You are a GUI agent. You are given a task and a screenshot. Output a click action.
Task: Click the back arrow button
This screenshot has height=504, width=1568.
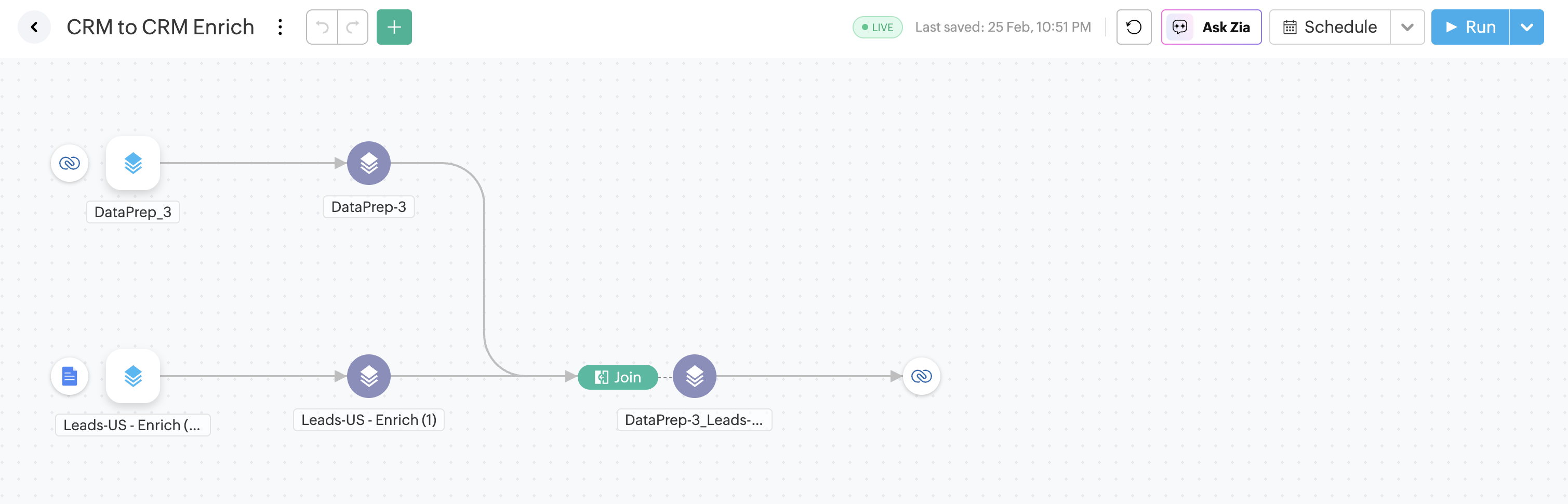point(34,28)
